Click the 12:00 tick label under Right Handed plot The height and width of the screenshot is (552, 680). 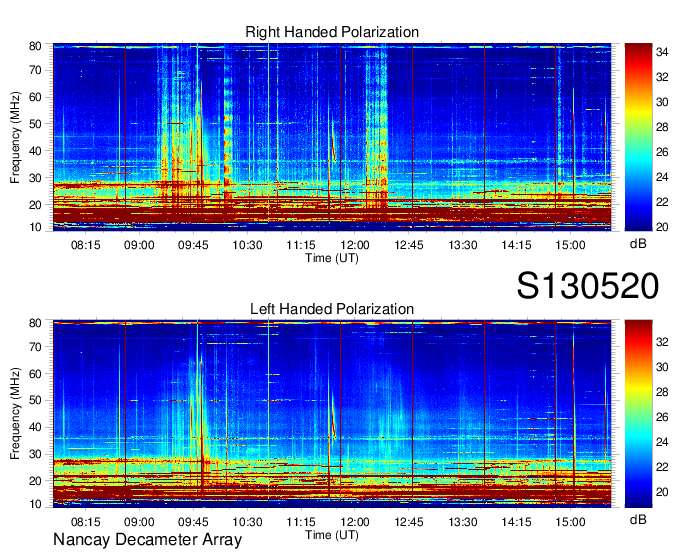pyautogui.click(x=355, y=245)
